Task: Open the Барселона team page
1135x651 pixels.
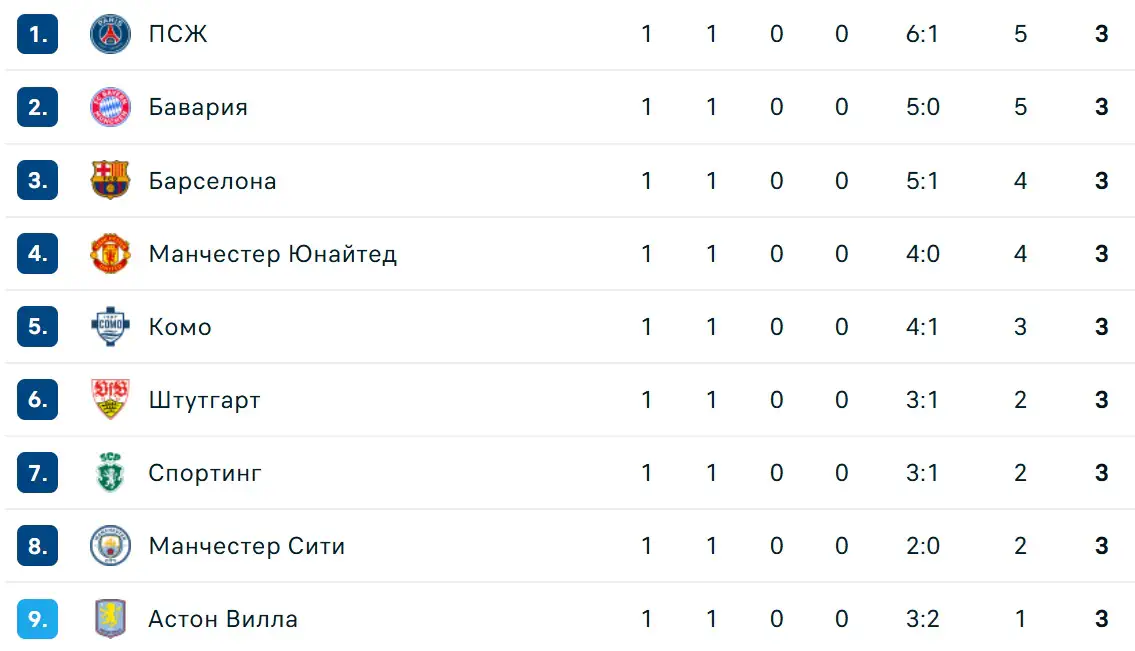Action: [212, 180]
